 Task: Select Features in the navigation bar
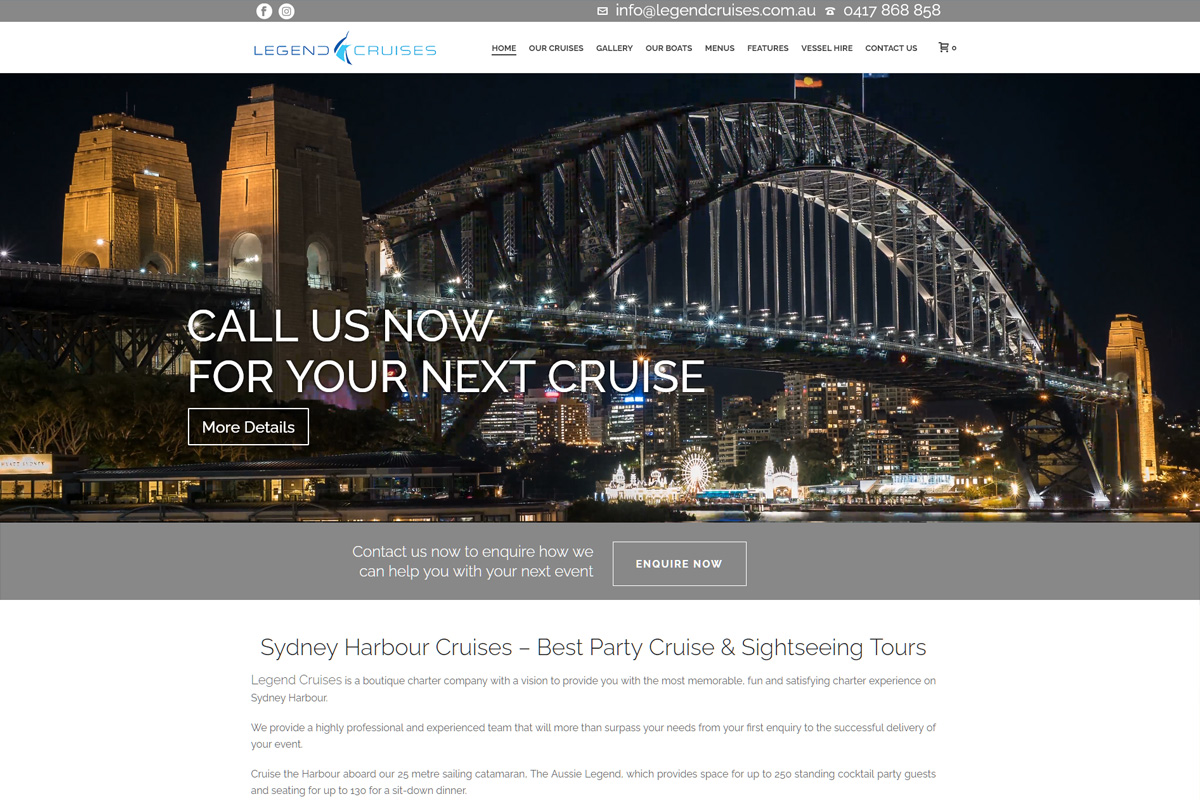pos(768,48)
